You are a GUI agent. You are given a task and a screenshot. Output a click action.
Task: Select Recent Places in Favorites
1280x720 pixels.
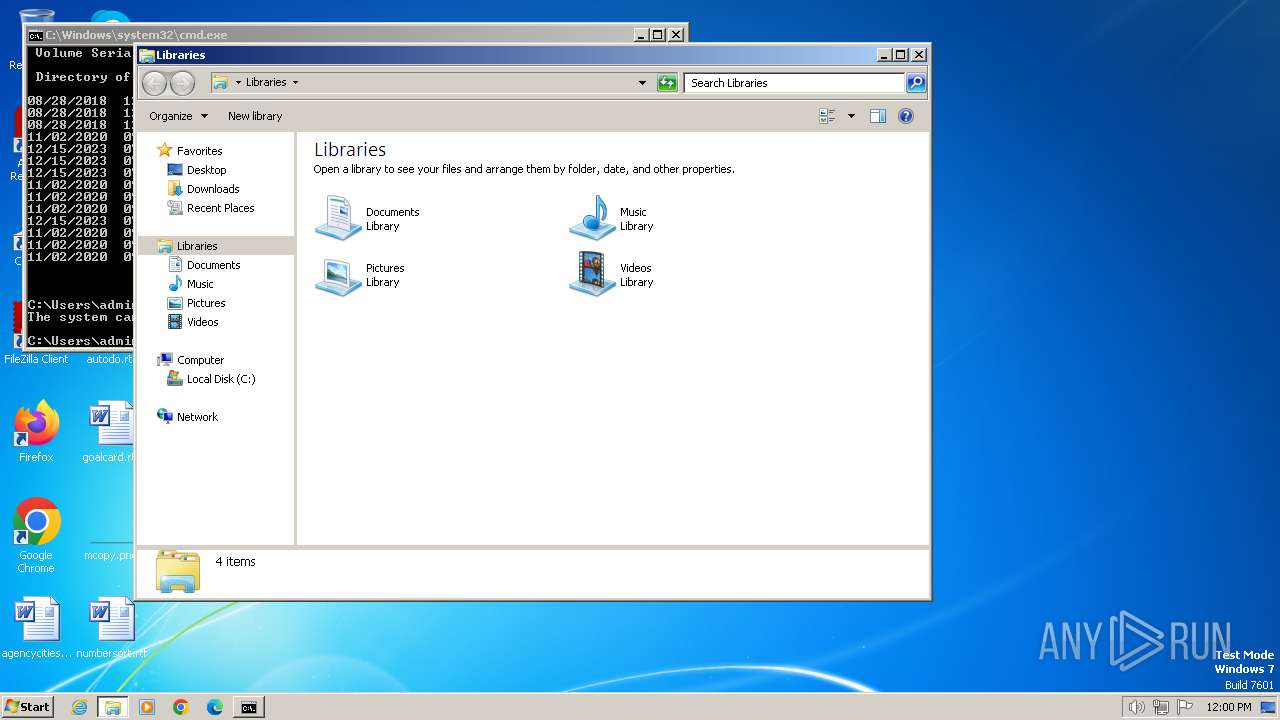click(220, 208)
